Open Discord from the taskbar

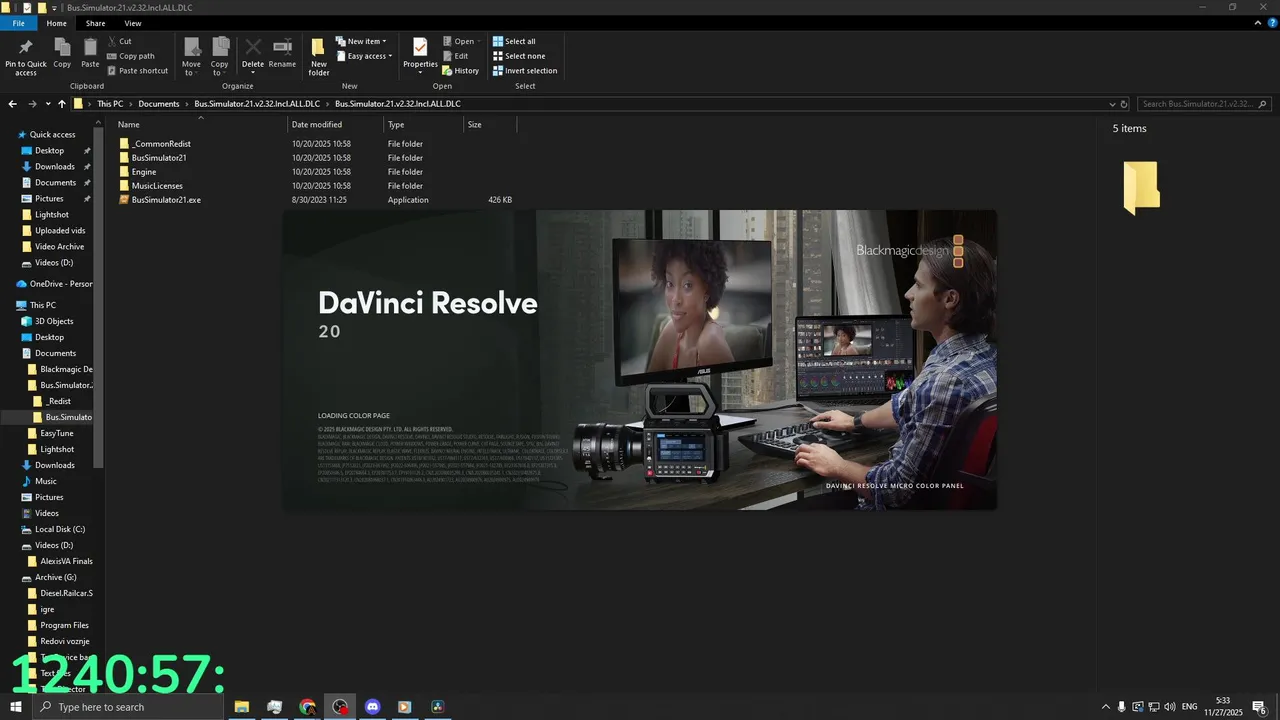[373, 707]
